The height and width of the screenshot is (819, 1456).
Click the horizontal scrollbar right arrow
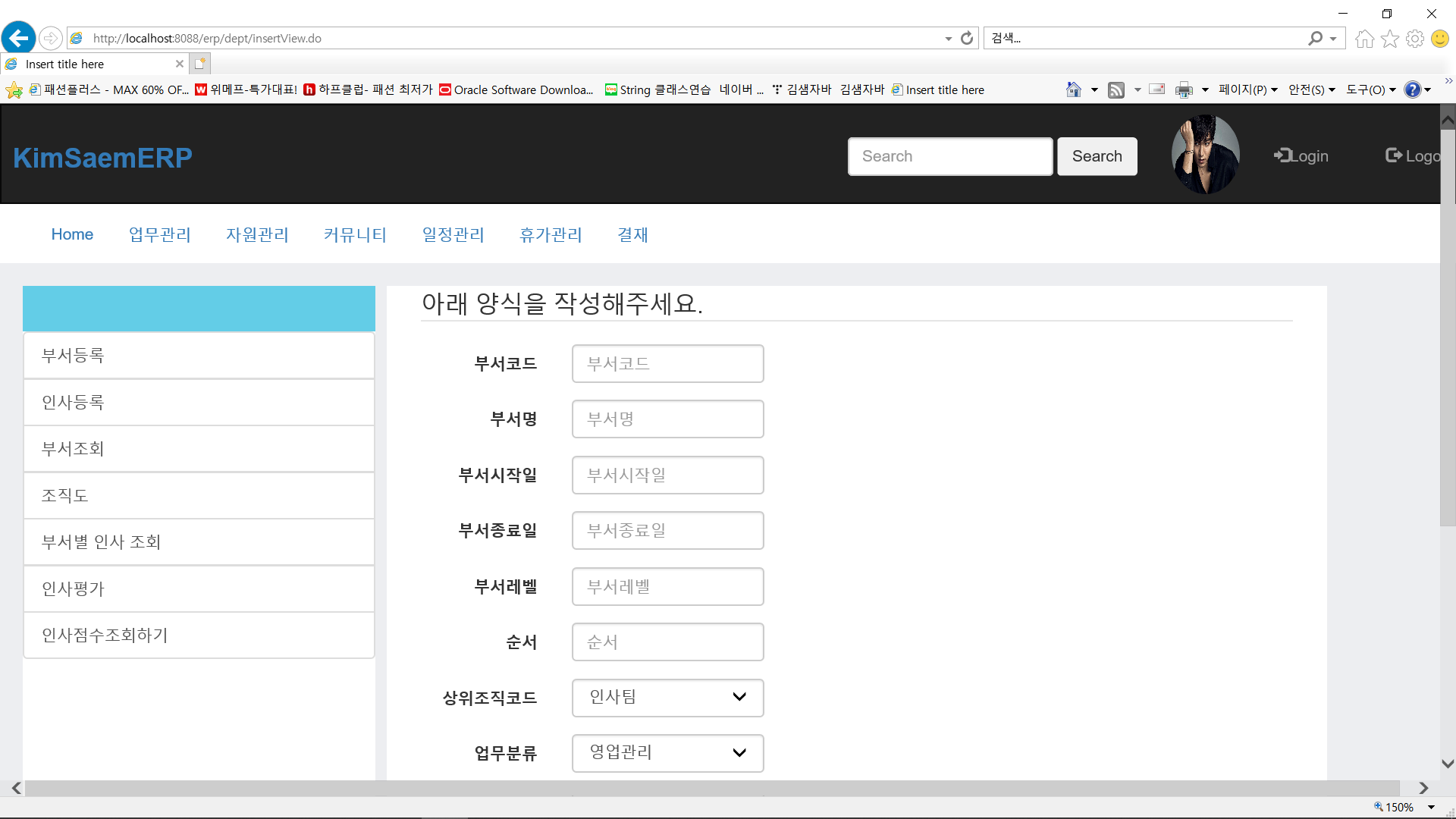tap(1423, 789)
